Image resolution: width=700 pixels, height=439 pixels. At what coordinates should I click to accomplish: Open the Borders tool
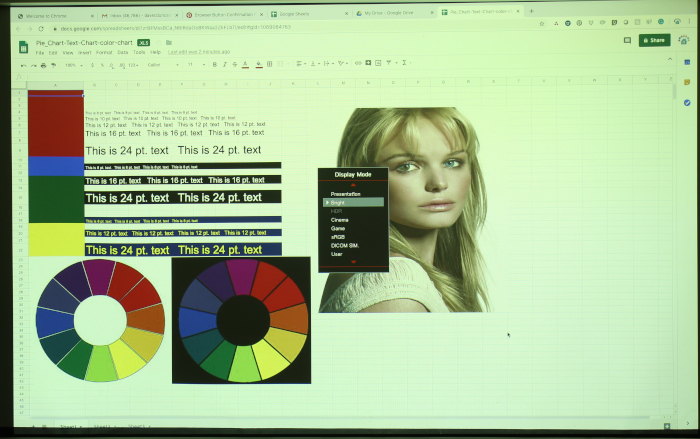(x=270, y=64)
